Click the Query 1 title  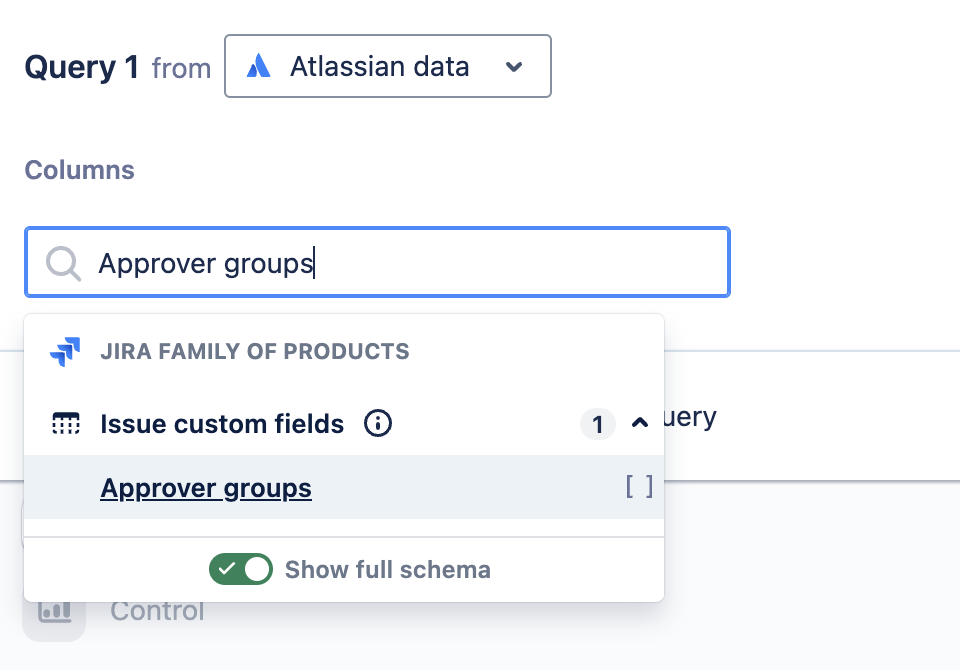(81, 67)
